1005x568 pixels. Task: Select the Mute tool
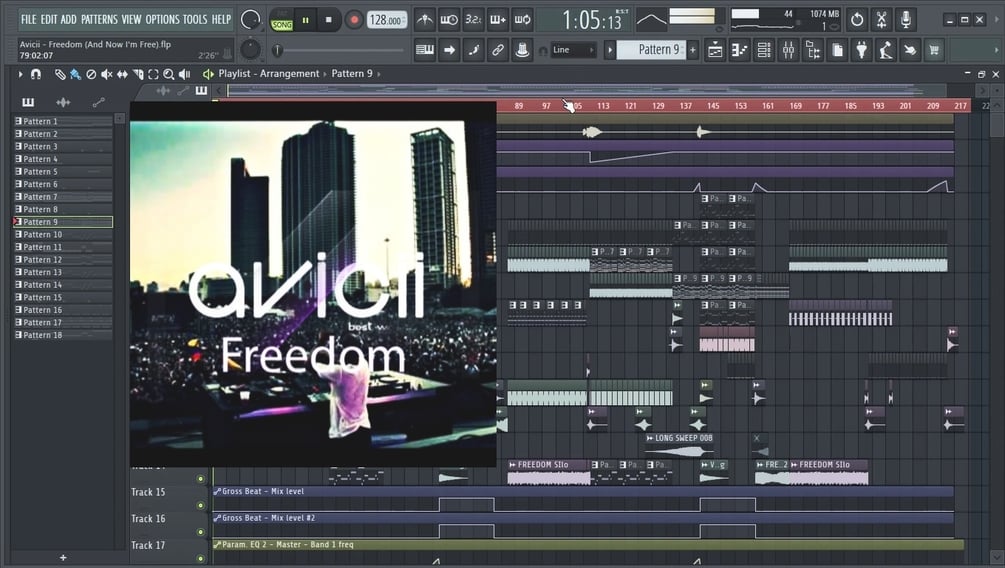(106, 74)
